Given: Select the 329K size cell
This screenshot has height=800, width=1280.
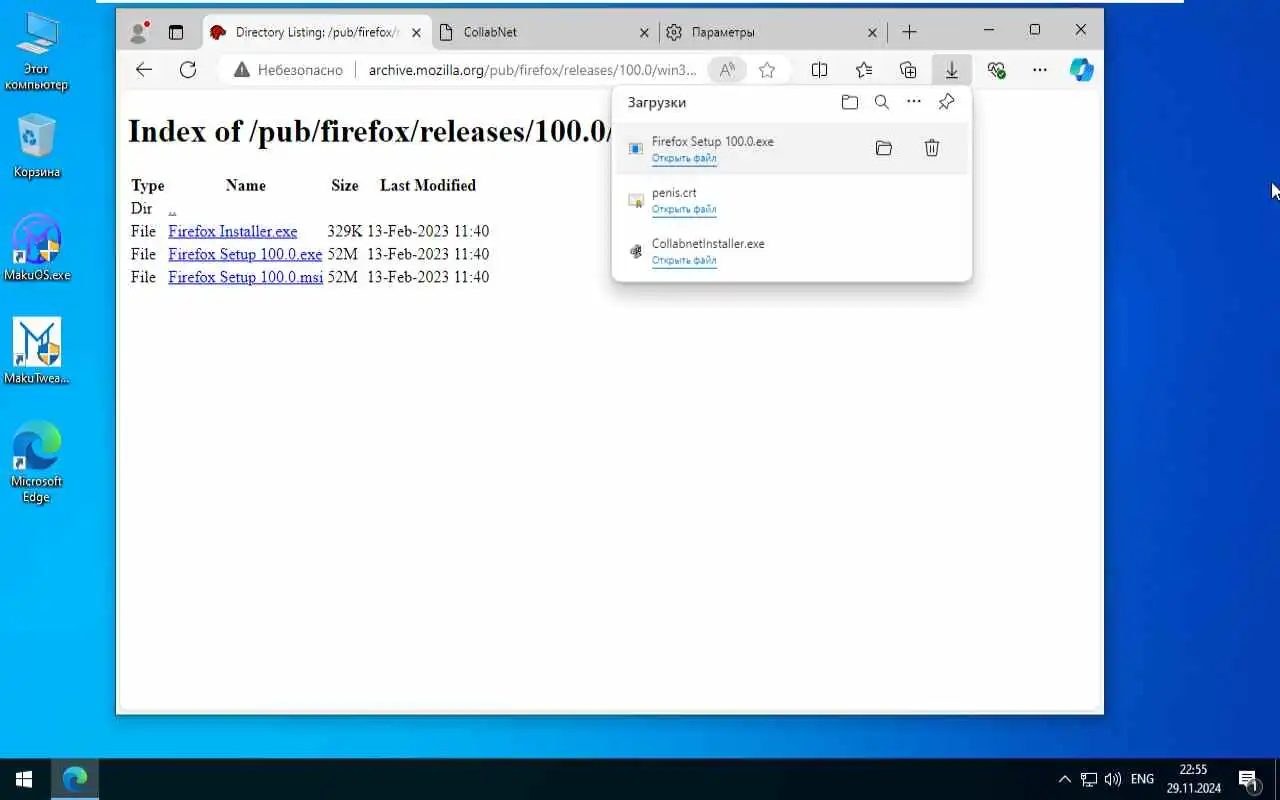Looking at the screenshot, I should (344, 231).
